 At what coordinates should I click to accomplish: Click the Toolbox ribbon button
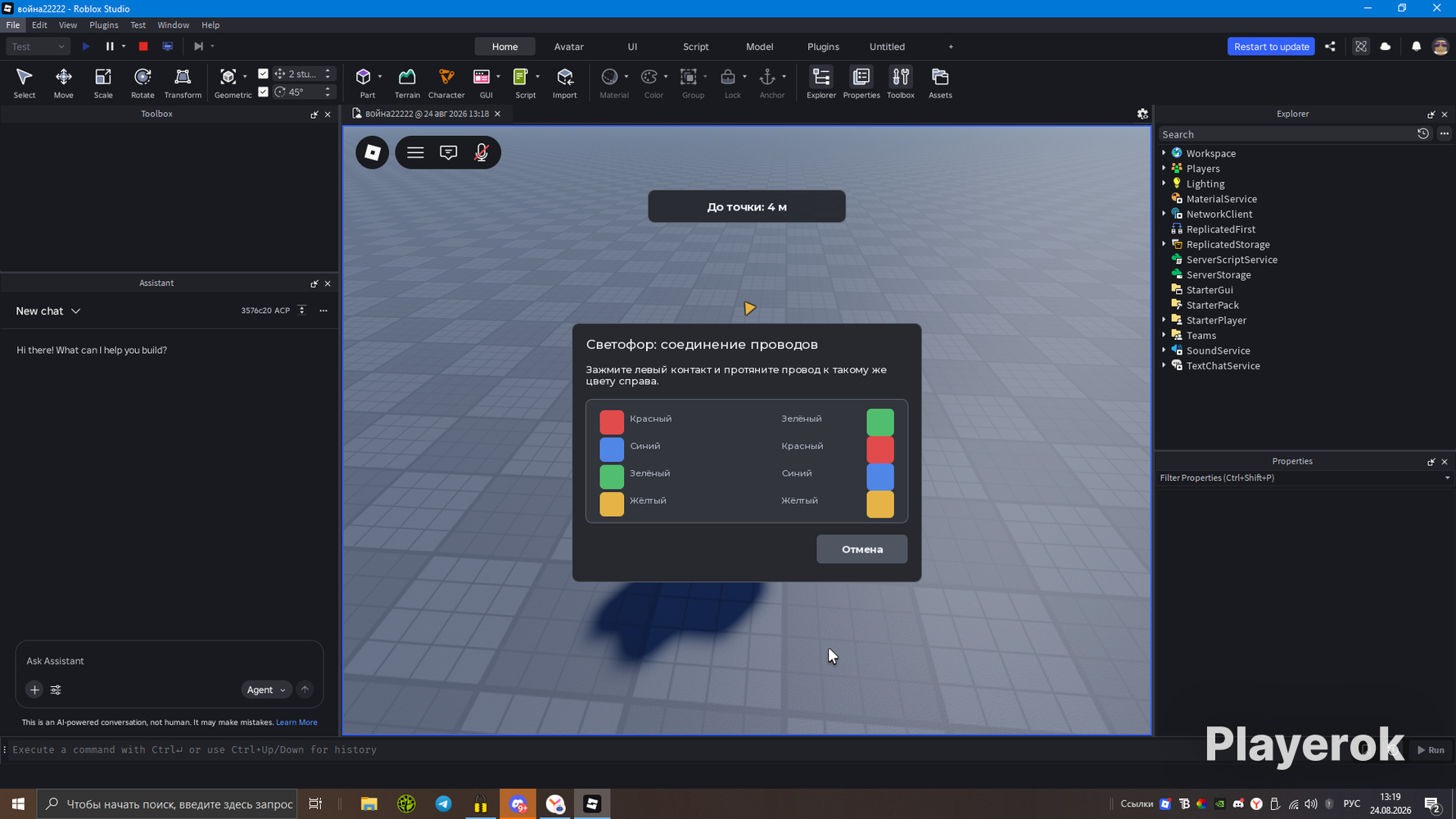[901, 83]
